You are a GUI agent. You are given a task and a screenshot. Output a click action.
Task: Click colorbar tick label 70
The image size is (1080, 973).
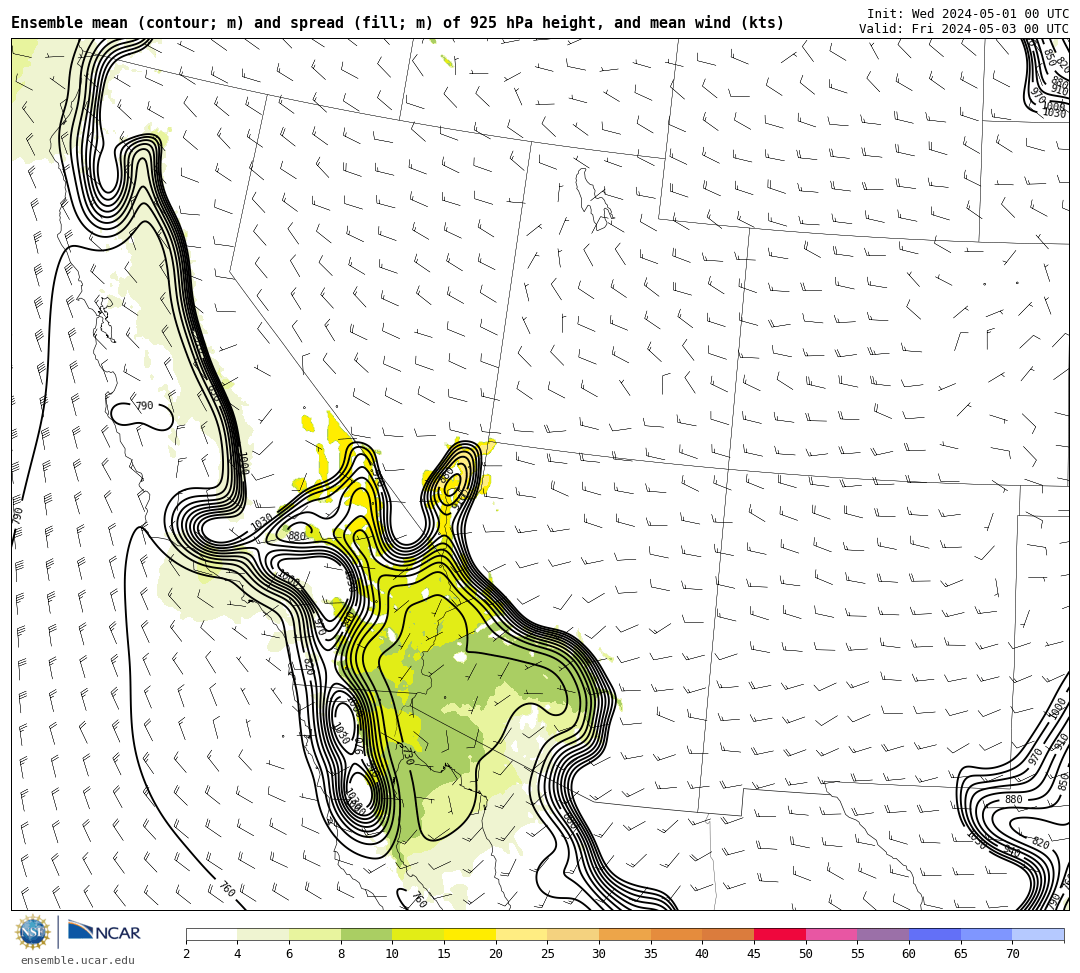(1012, 954)
